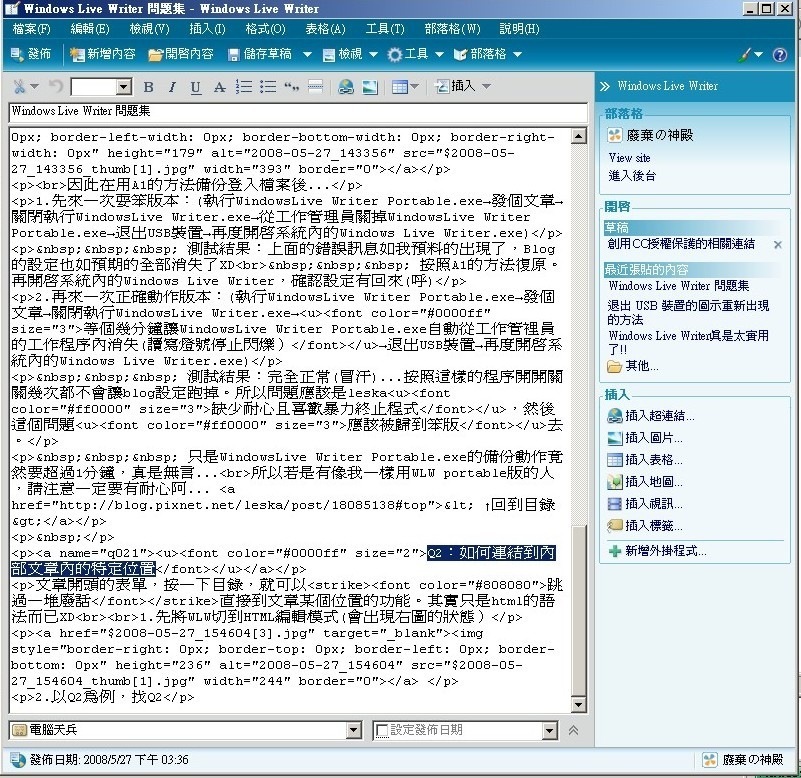801x778 pixels.
Task: Click 插入圖片 in sidebar
Action: coord(645,438)
